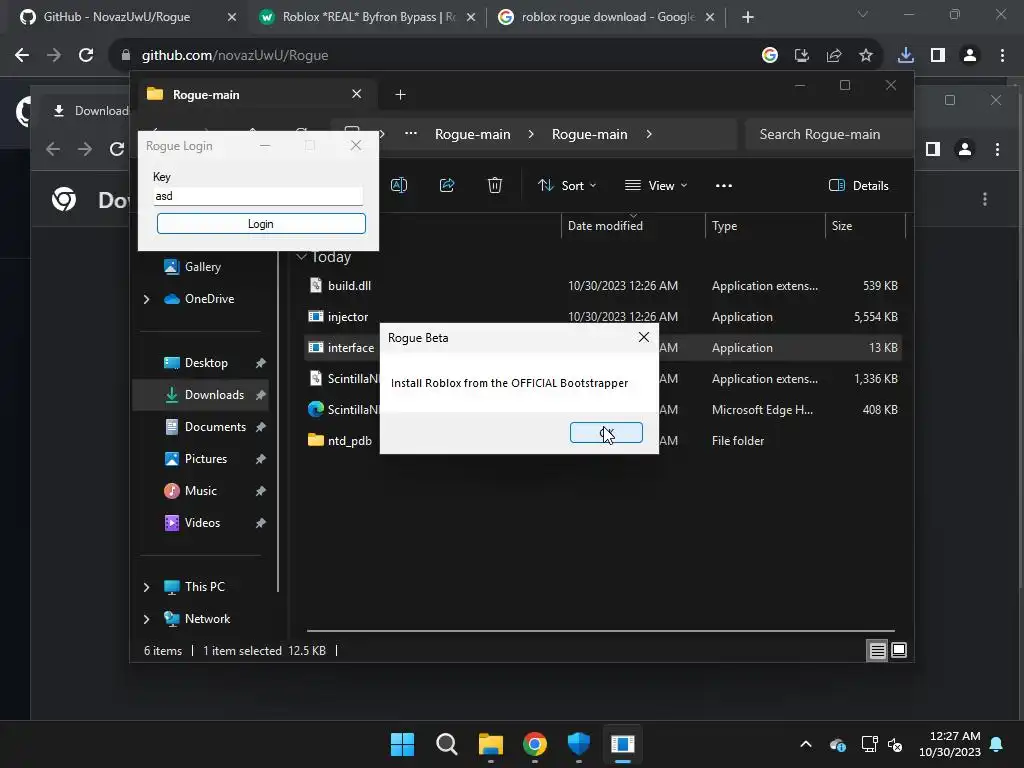Click the Share icon in Explorer toolbar
1024x768 pixels.
(x=447, y=185)
